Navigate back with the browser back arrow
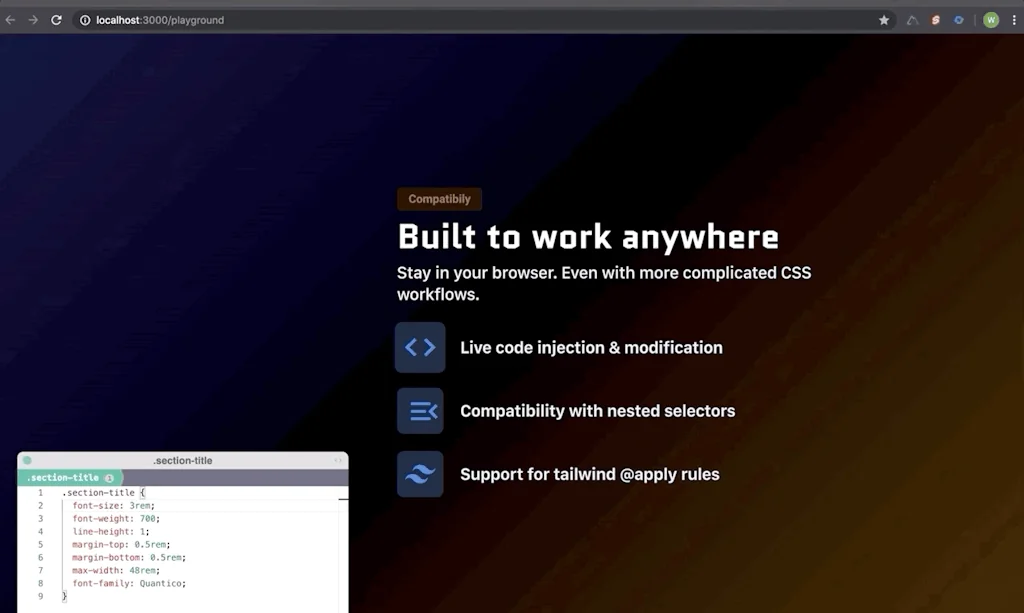 [12, 19]
